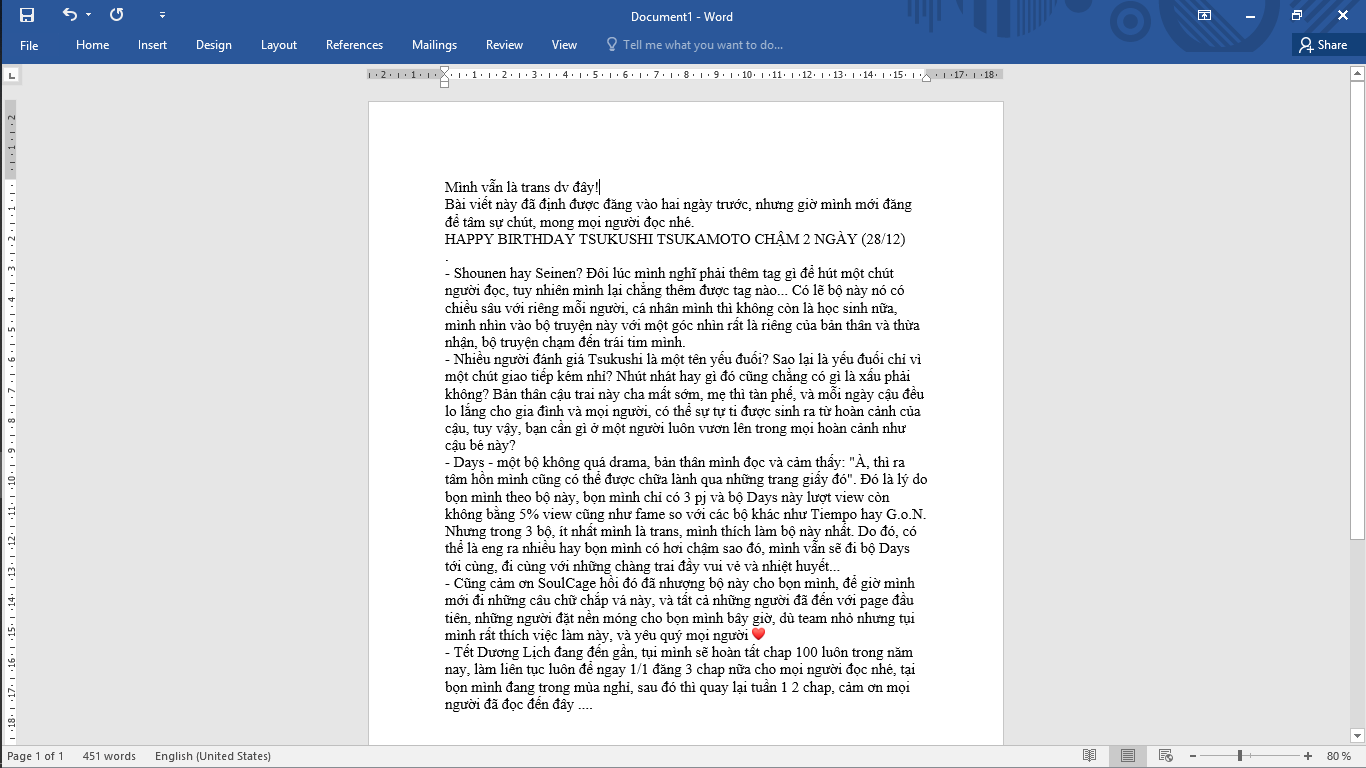Click the Share button
This screenshot has width=1366, height=768.
[x=1323, y=45]
